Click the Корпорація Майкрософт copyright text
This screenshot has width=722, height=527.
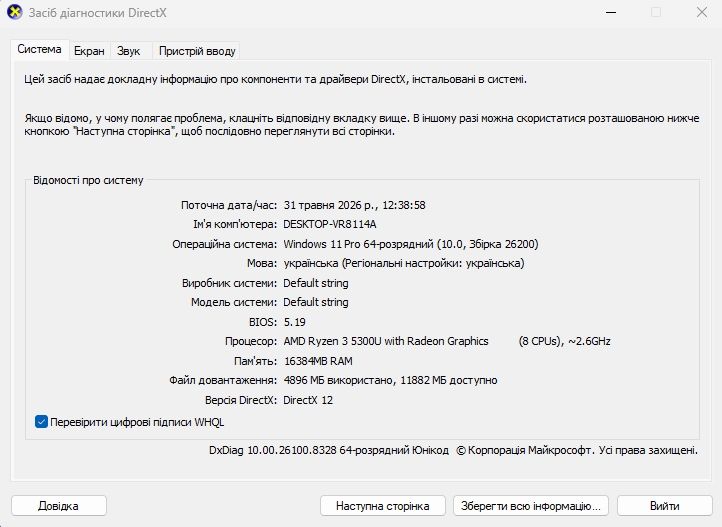pyautogui.click(x=577, y=450)
